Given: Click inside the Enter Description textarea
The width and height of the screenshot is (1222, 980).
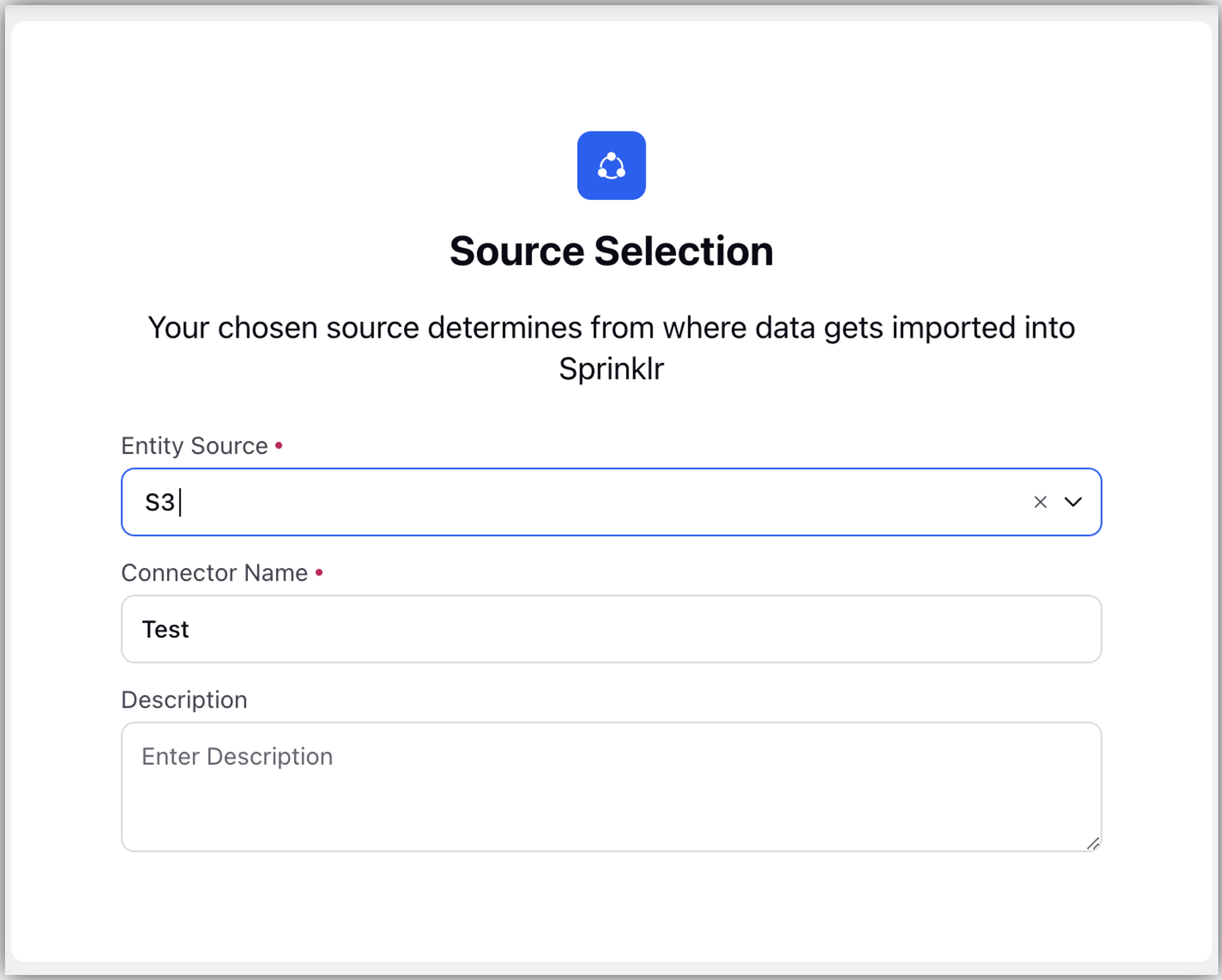Looking at the screenshot, I should click(x=611, y=787).
